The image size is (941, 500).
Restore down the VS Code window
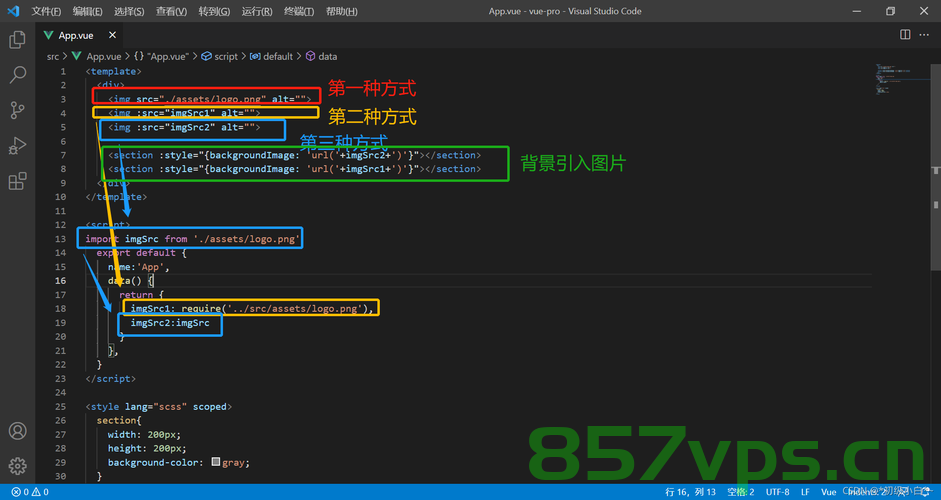tap(891, 11)
